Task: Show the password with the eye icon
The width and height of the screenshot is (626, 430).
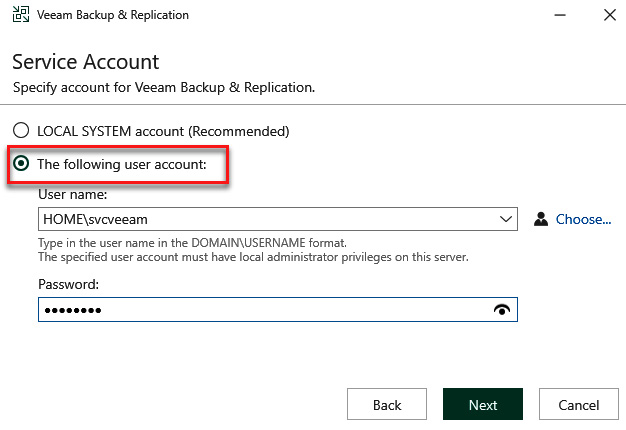Action: [x=502, y=309]
